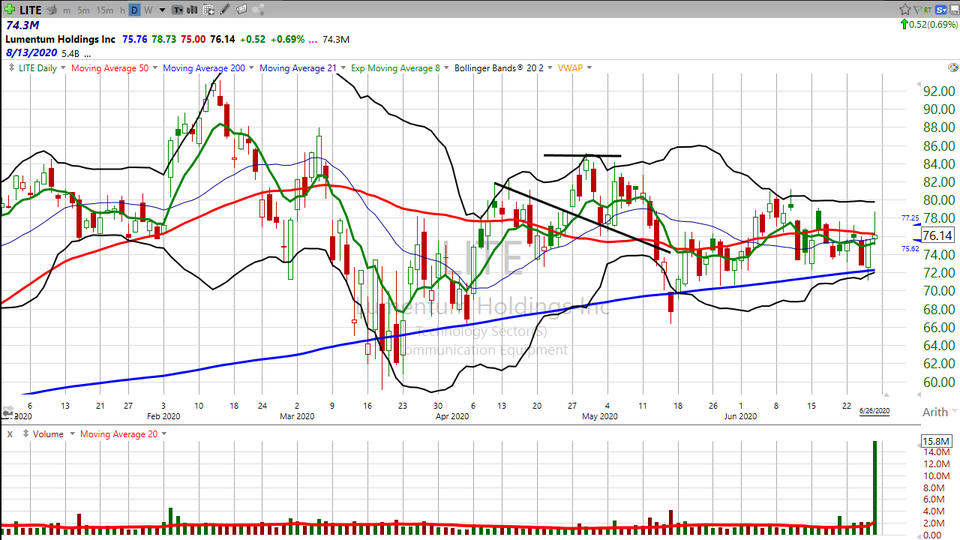The height and width of the screenshot is (540, 960).
Task: Click the green plus add-symbol icon
Action: tap(10, 10)
